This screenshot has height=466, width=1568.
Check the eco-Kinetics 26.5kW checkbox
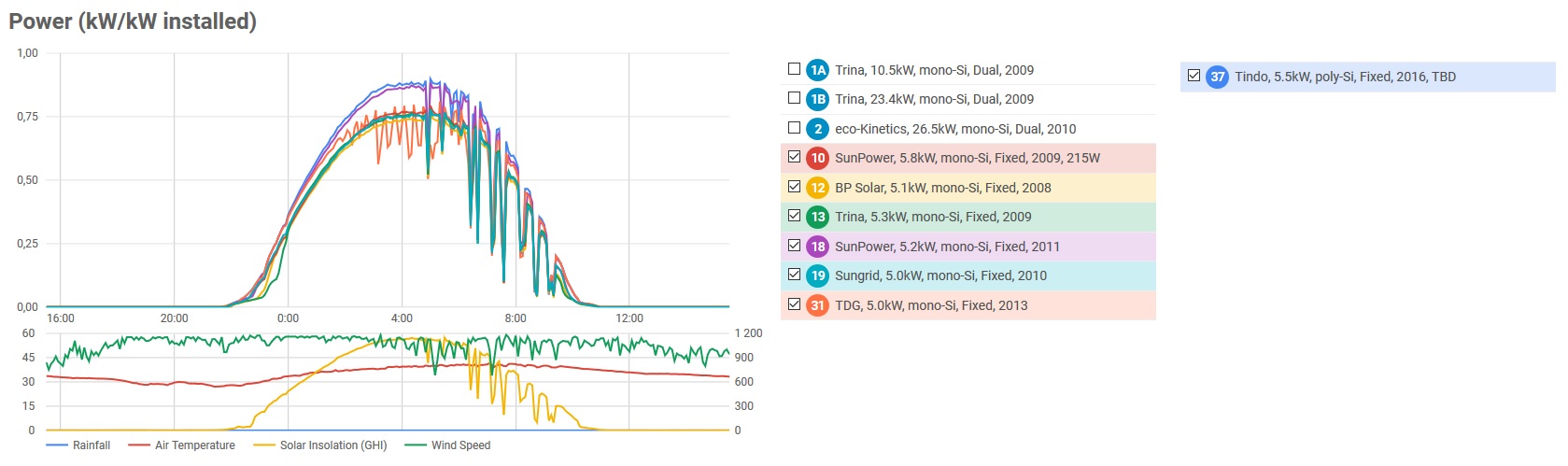[794, 127]
